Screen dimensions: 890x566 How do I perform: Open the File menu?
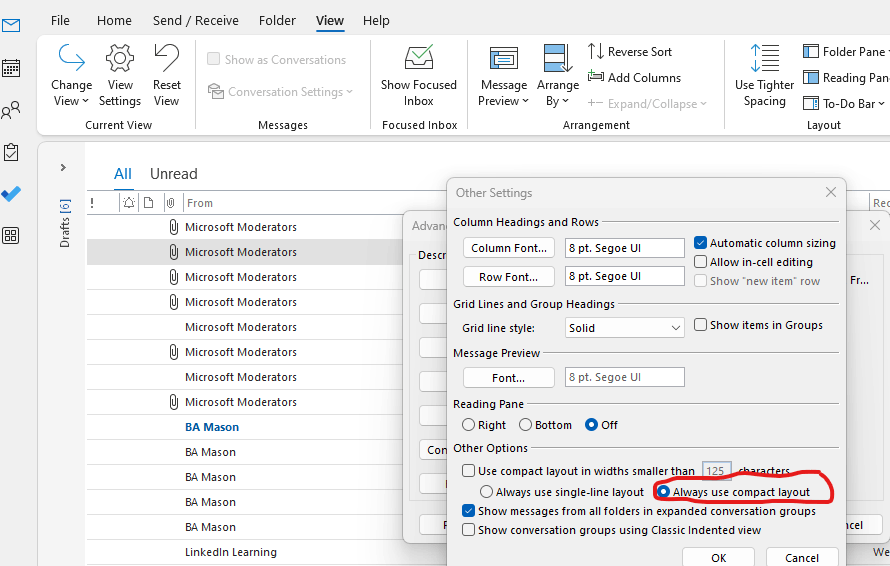[x=60, y=20]
